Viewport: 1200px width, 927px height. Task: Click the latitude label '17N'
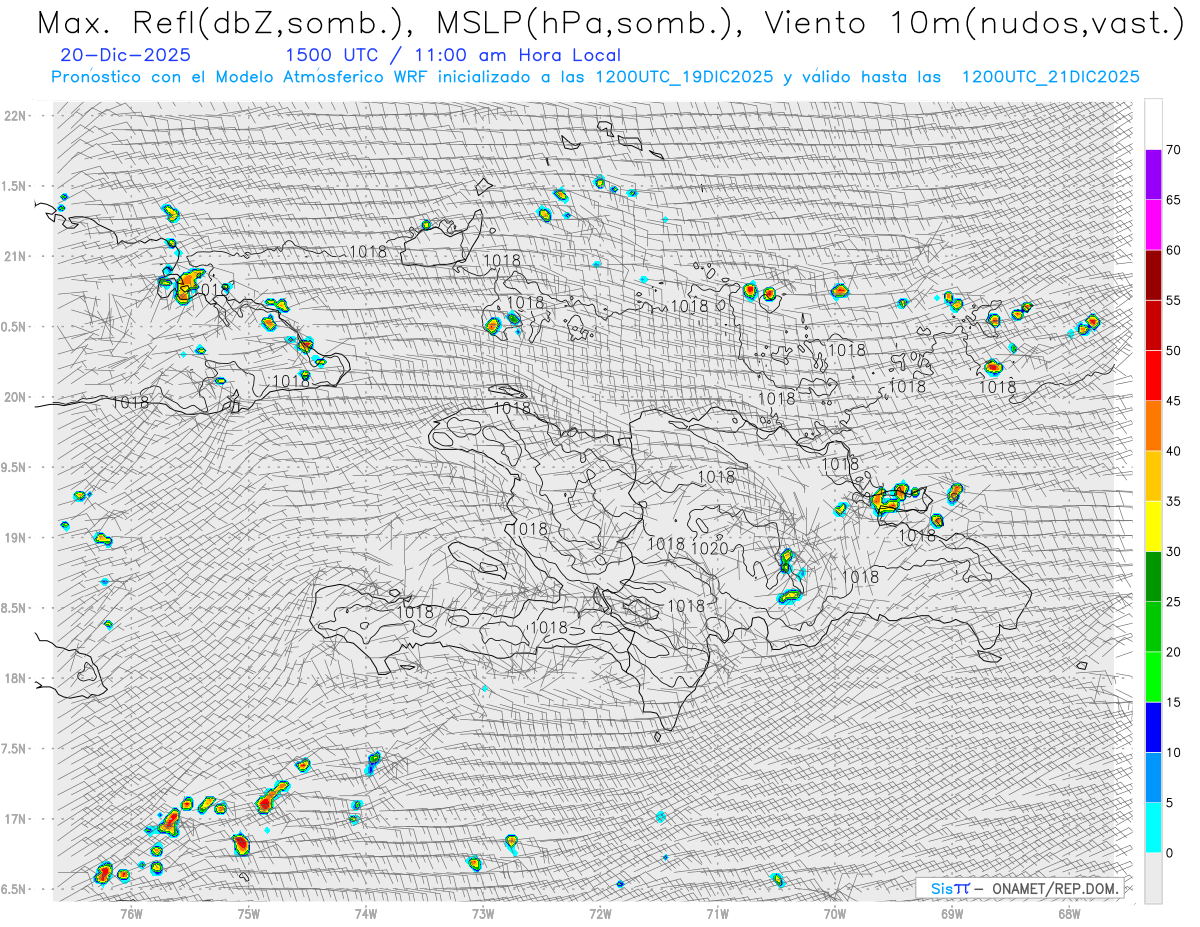point(16,819)
